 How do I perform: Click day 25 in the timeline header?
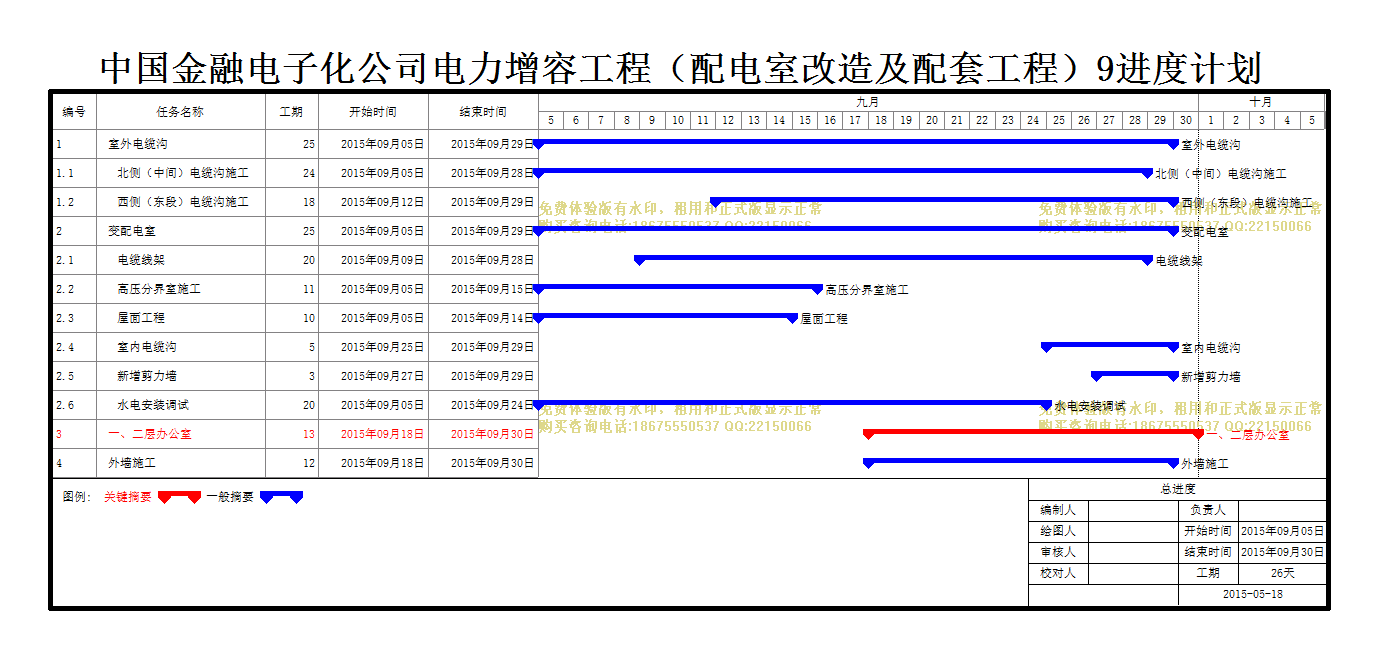click(x=1058, y=120)
